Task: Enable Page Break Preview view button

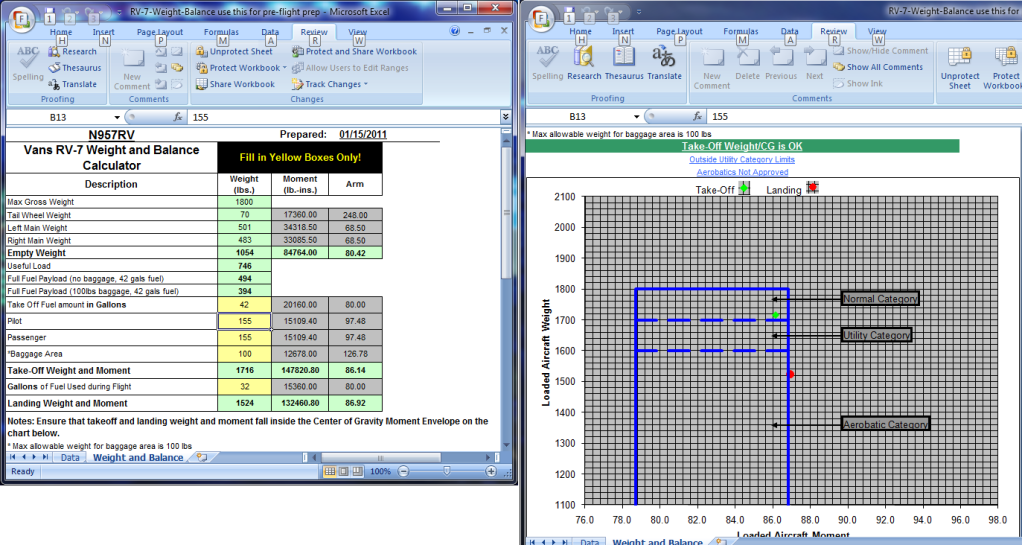Action: point(360,471)
